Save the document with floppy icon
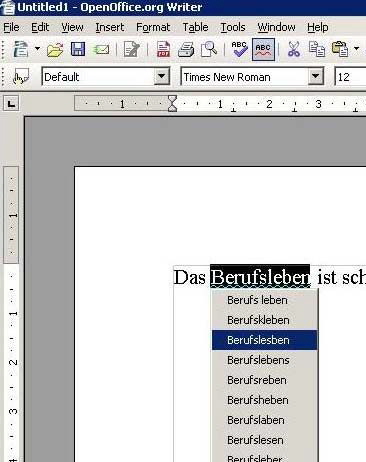Viewport: 366px width, 462px height. 78,49
